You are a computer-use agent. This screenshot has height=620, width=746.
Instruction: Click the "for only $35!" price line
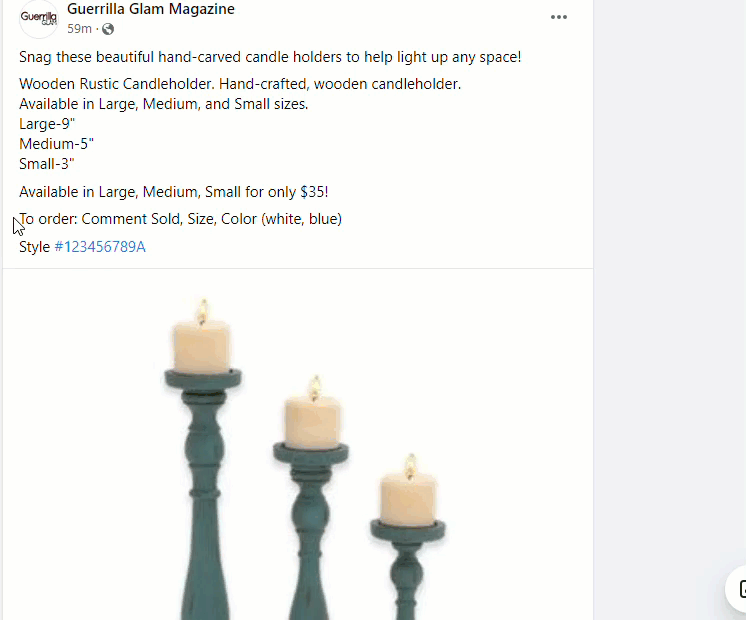(174, 192)
